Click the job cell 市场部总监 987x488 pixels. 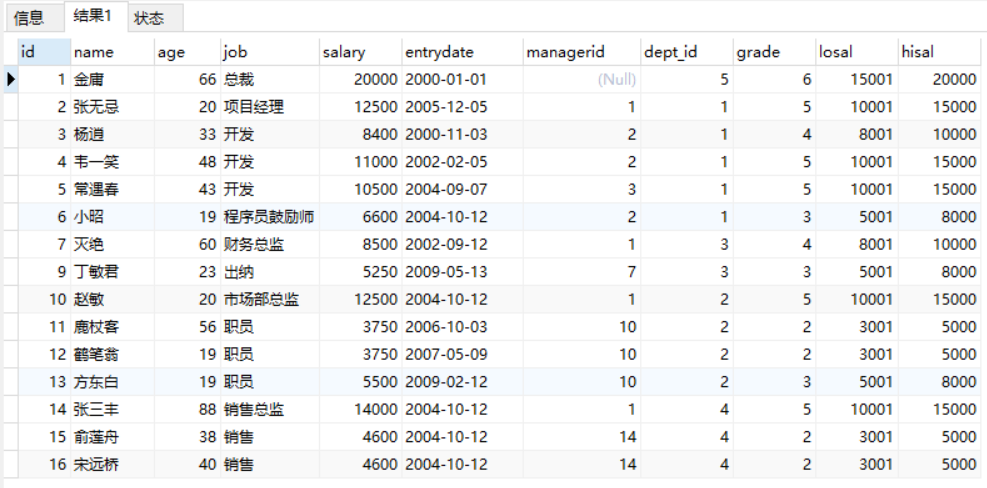(269, 300)
